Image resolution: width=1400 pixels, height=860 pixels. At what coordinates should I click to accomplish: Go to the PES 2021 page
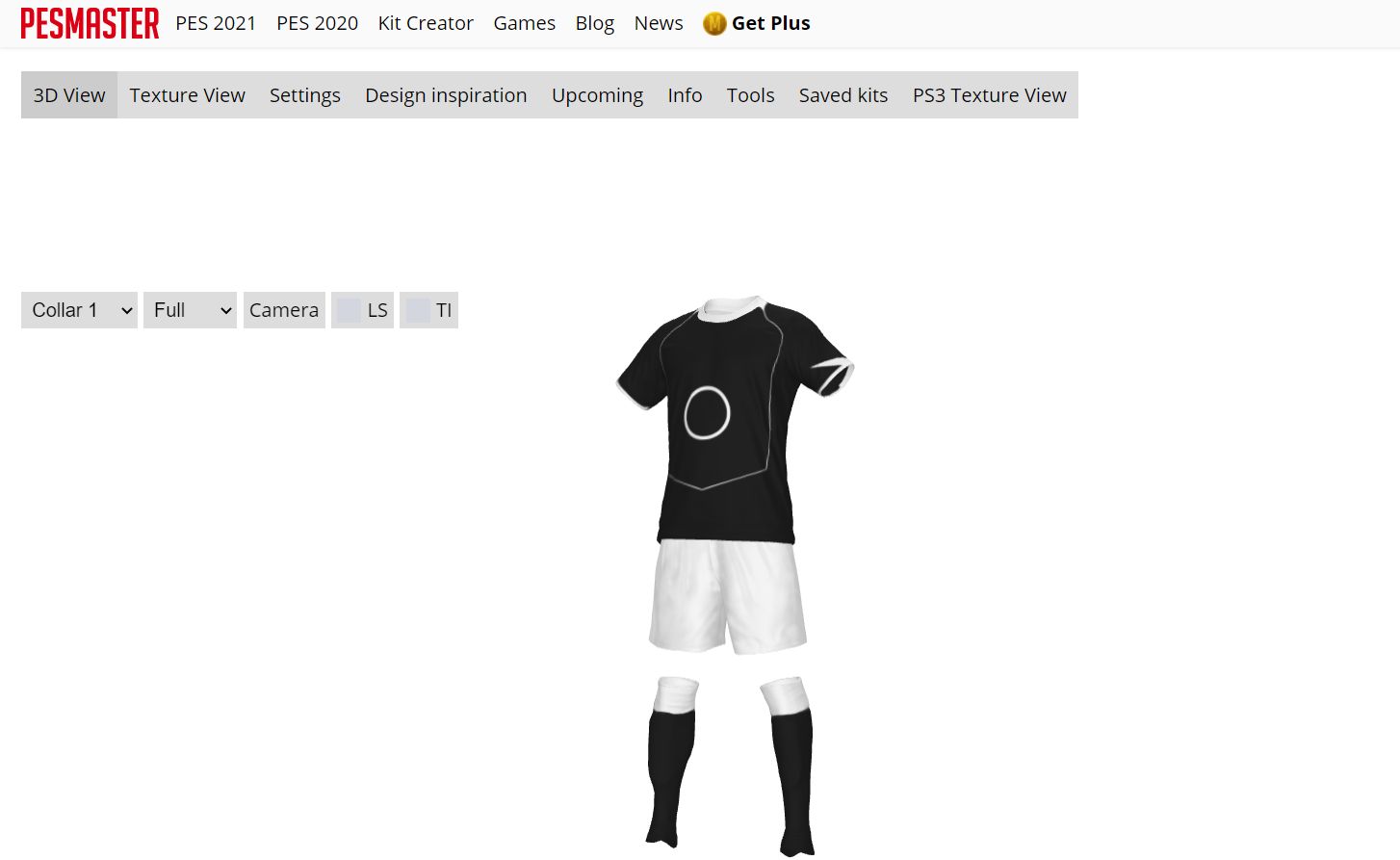click(216, 23)
